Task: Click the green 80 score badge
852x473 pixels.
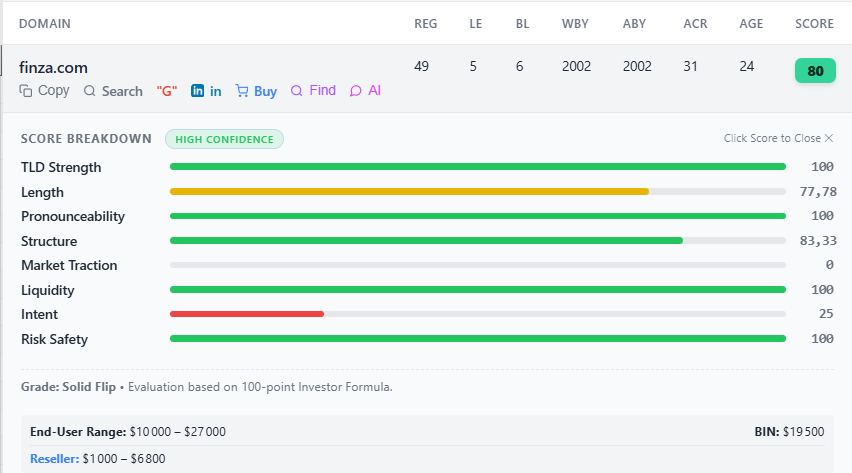Action: [815, 71]
